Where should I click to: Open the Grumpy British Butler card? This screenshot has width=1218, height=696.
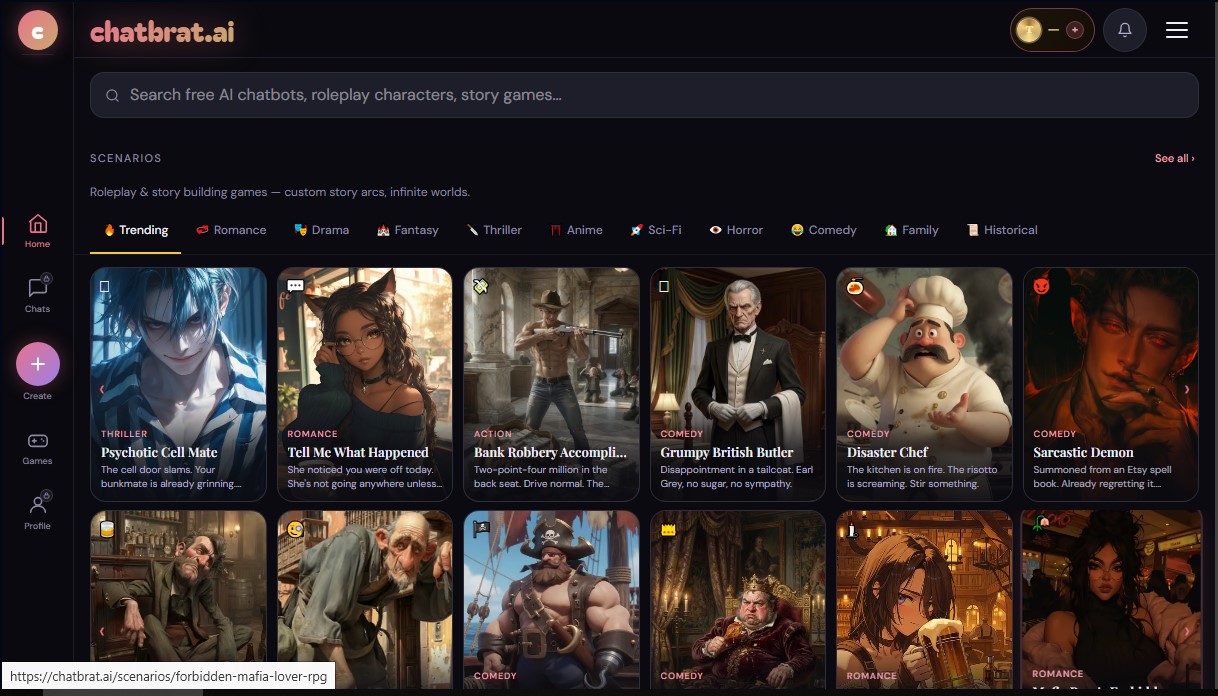tap(738, 384)
